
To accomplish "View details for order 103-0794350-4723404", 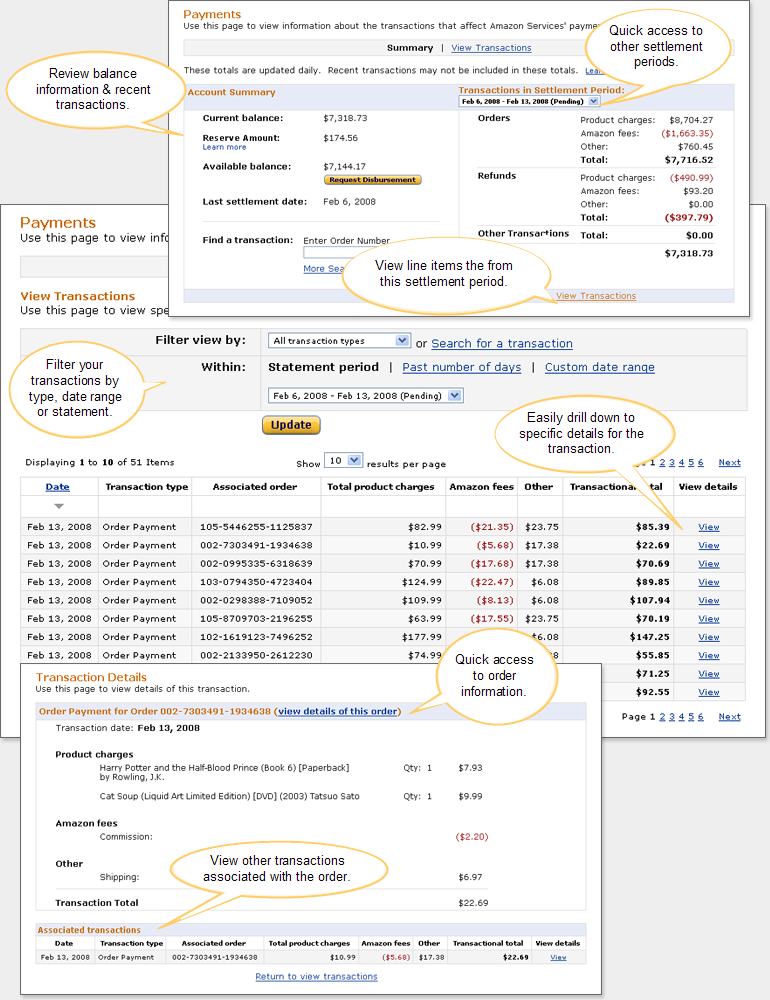I will (x=709, y=582).
